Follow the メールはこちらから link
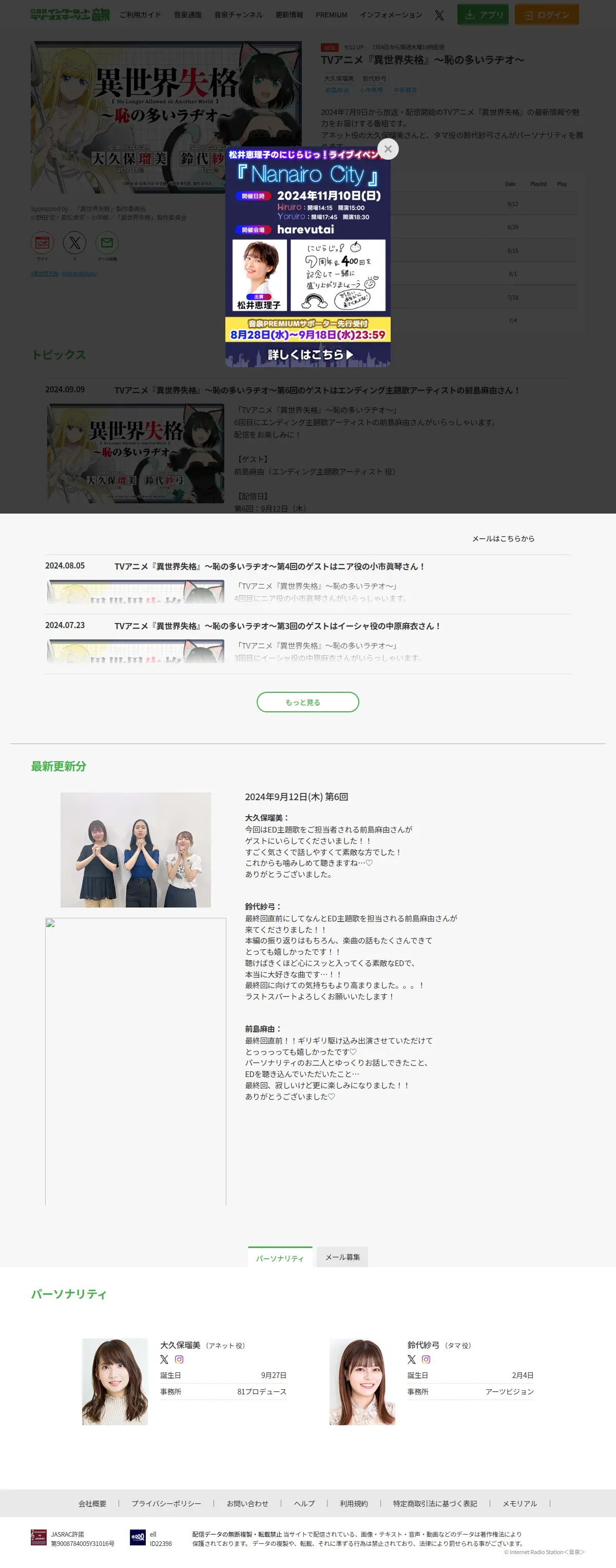The width and height of the screenshot is (616, 1568). point(504,539)
